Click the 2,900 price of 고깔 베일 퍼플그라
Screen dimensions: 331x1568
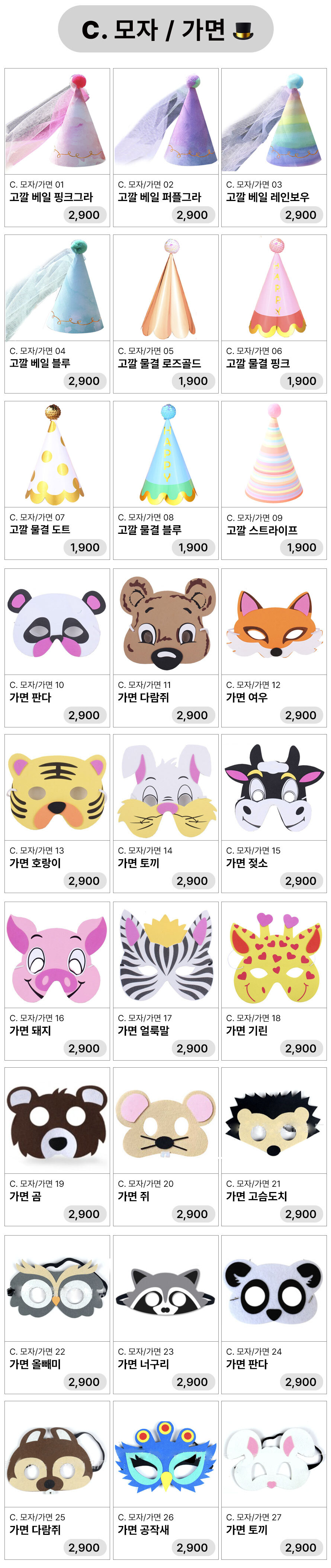click(x=192, y=215)
